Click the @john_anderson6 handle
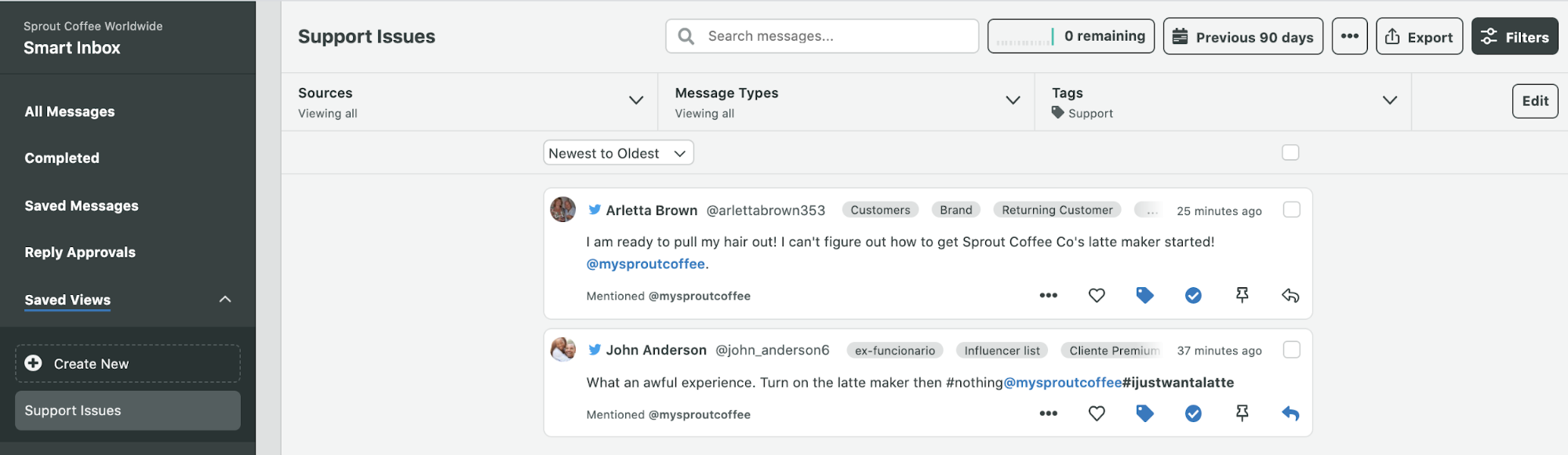This screenshot has width=1568, height=455. [773, 350]
